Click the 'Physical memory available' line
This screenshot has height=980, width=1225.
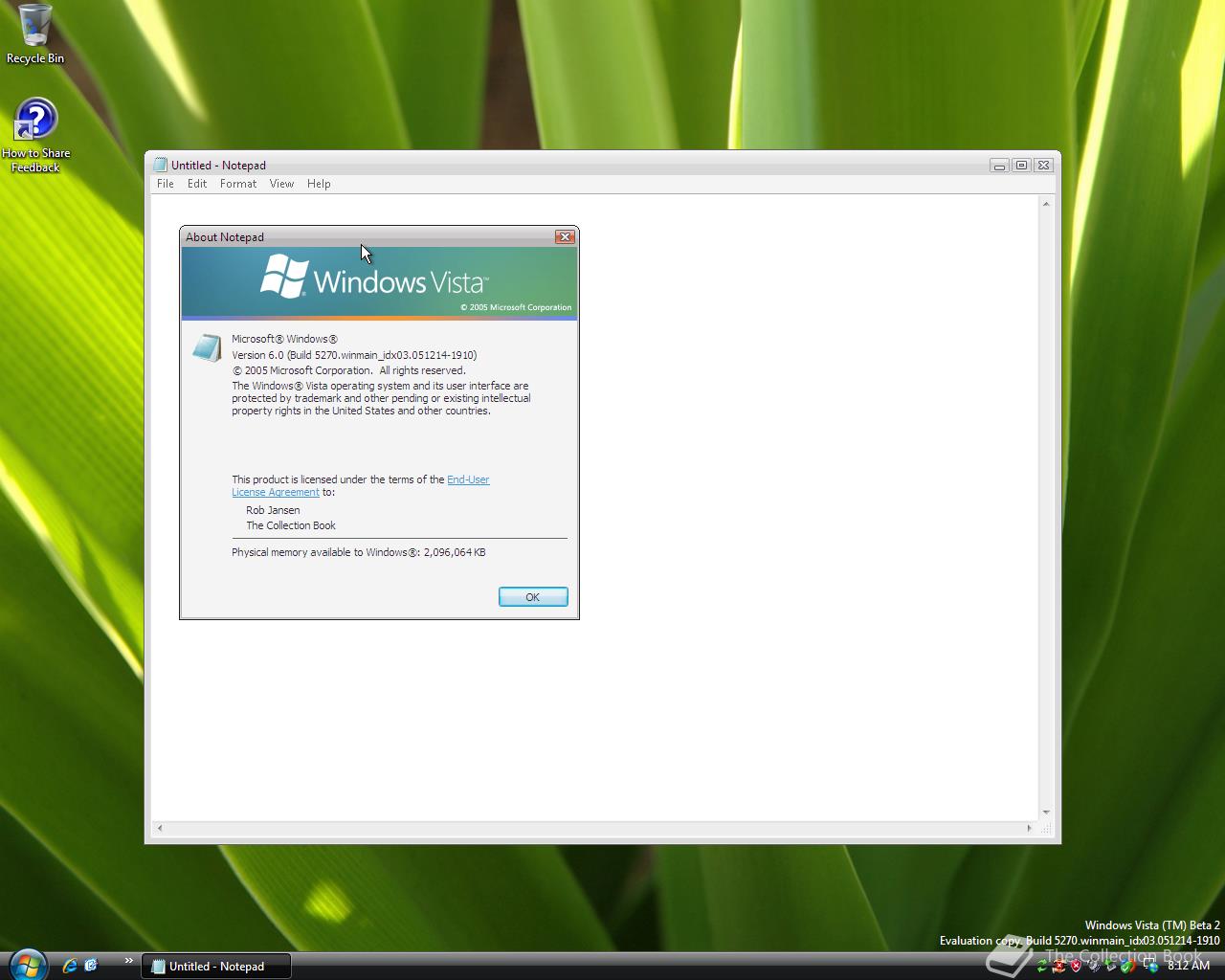point(359,552)
